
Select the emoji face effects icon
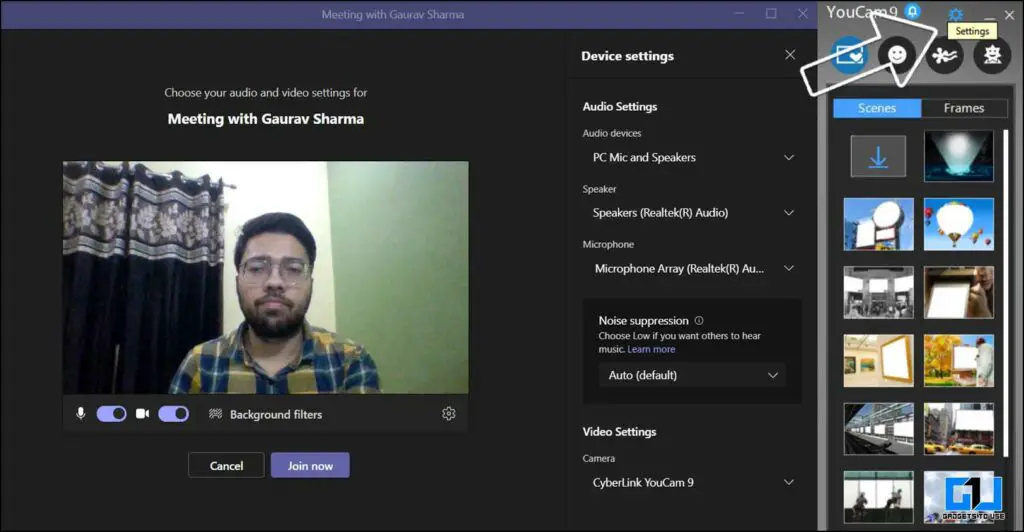point(897,55)
